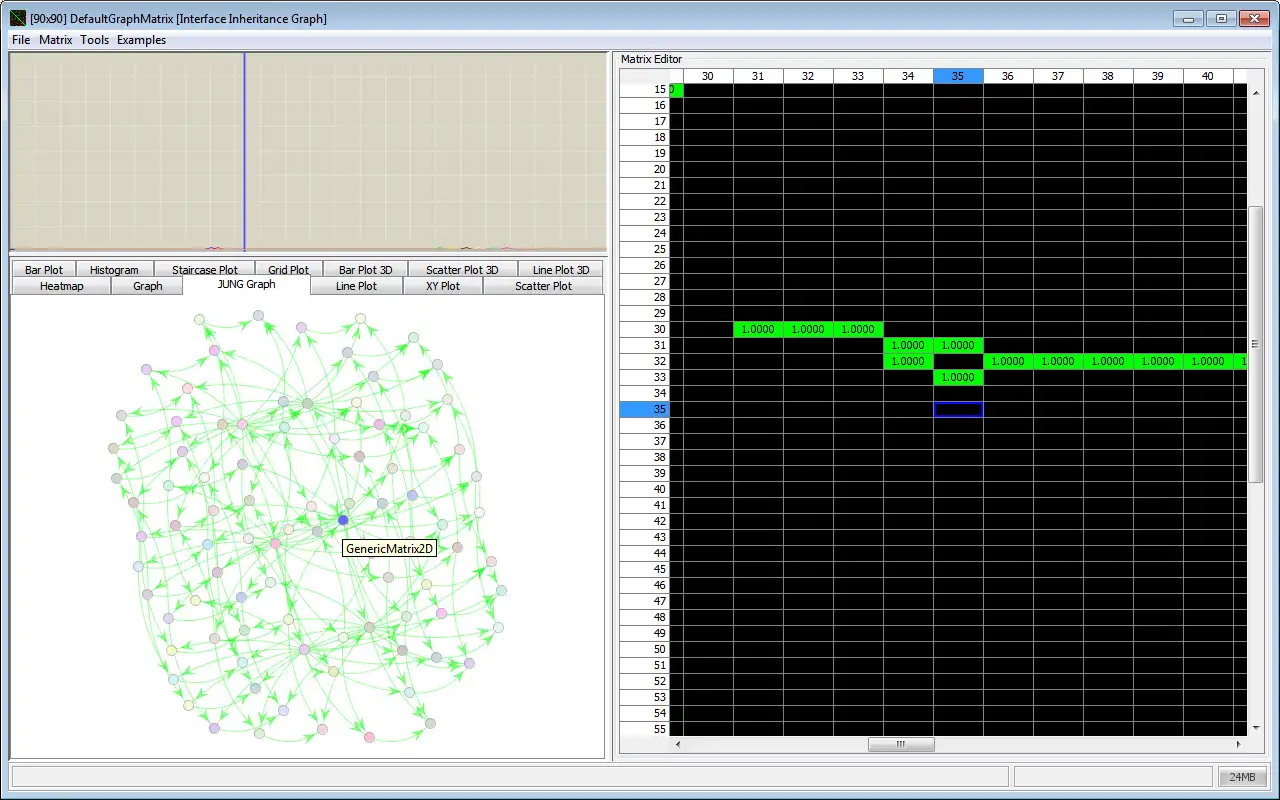The height and width of the screenshot is (800, 1280).
Task: Click the green cell at row 33, column 35
Action: coord(958,377)
